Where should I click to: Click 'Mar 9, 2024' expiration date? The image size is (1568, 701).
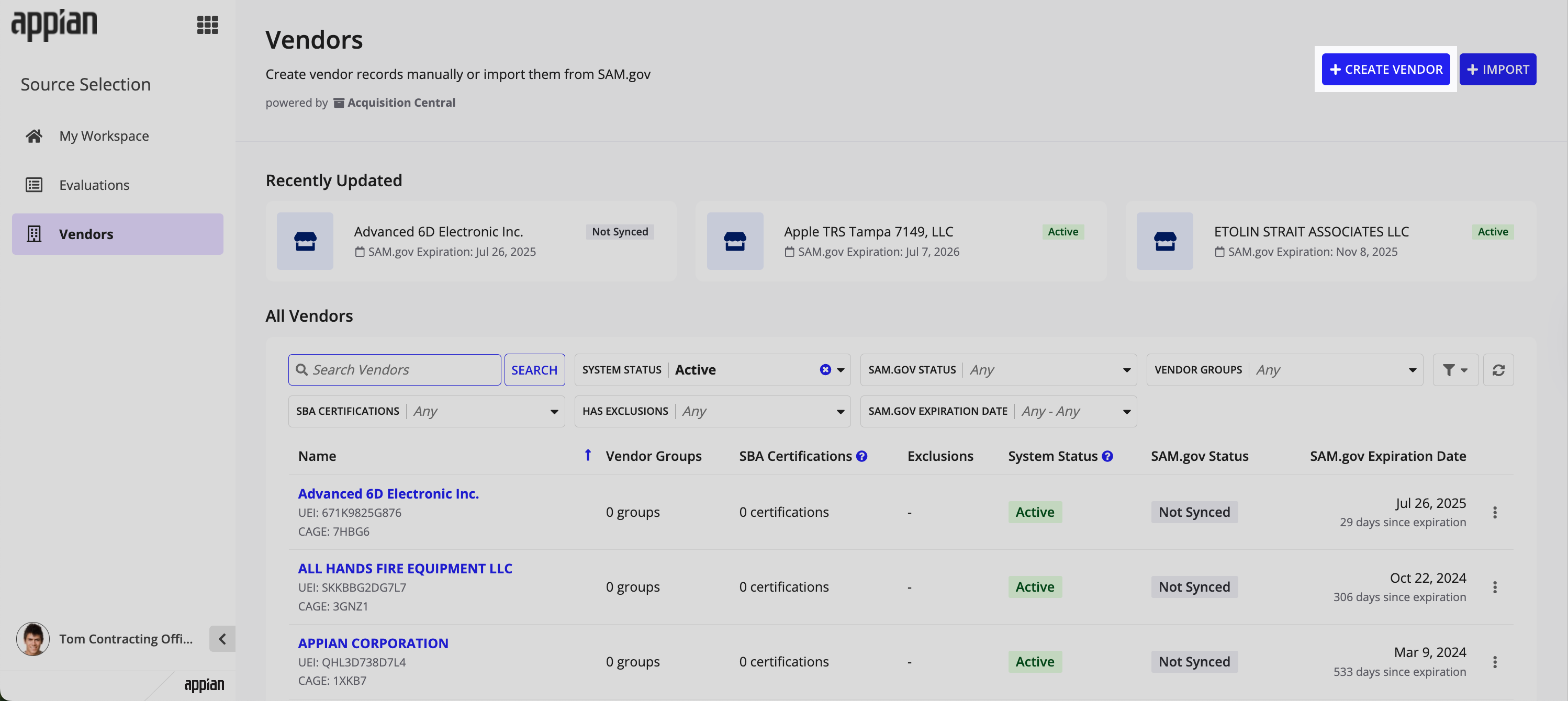(1429, 652)
